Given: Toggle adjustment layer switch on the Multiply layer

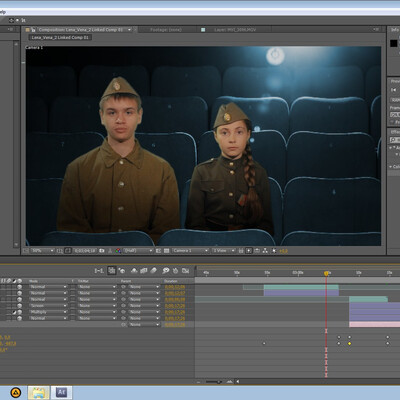Looking at the screenshot, I should click(x=14, y=312).
